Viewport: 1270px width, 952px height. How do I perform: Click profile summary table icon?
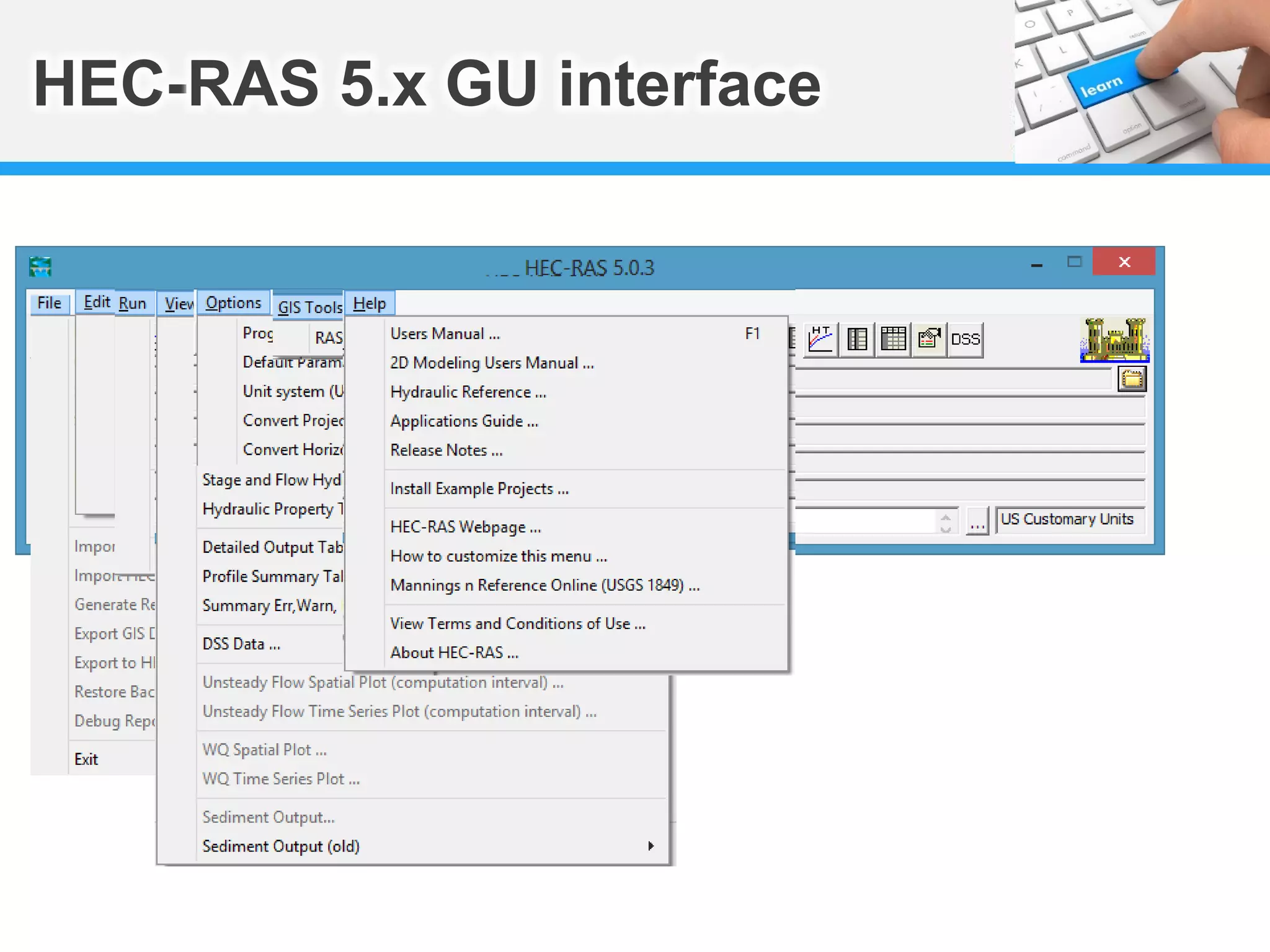[893, 339]
